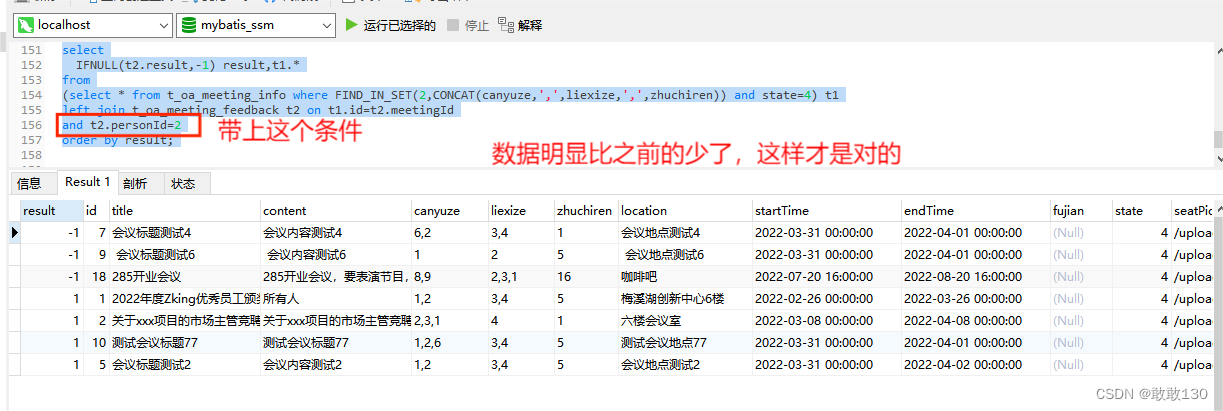Viewport: 1223px width, 411px height.
Task: Click the fujian column header
Action: coord(1080,211)
